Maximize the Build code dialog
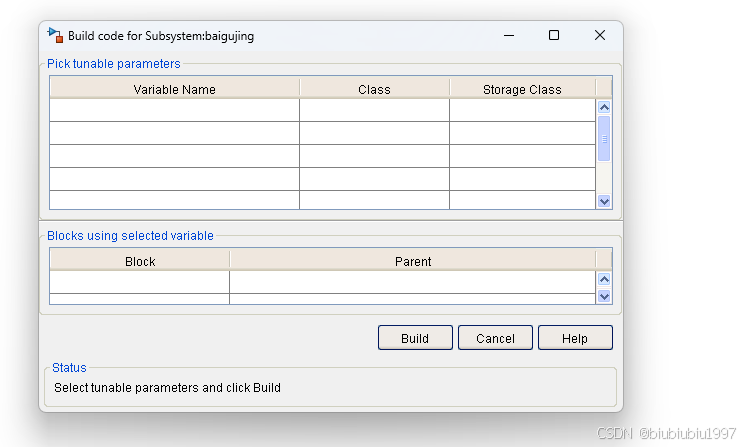Viewport: 752px width, 447px height. [554, 35]
